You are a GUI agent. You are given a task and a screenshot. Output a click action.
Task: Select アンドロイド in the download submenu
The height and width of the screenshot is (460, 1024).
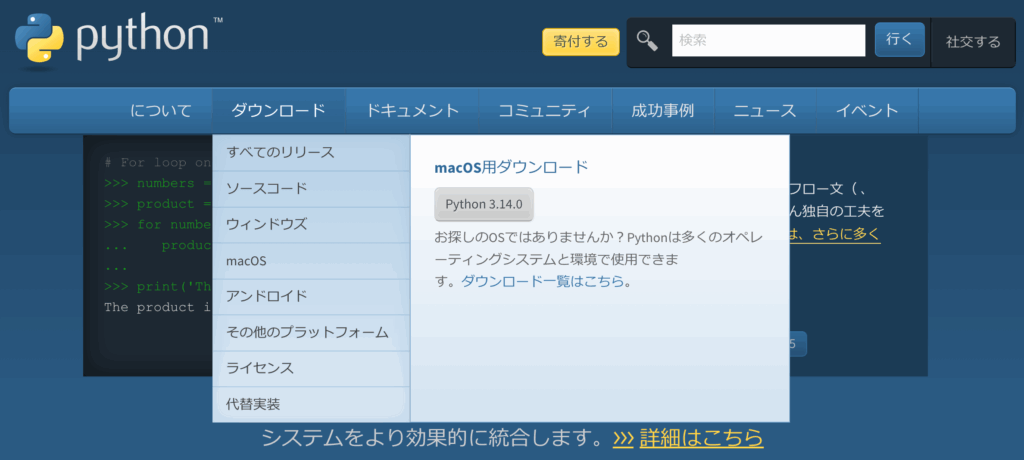coord(266,297)
